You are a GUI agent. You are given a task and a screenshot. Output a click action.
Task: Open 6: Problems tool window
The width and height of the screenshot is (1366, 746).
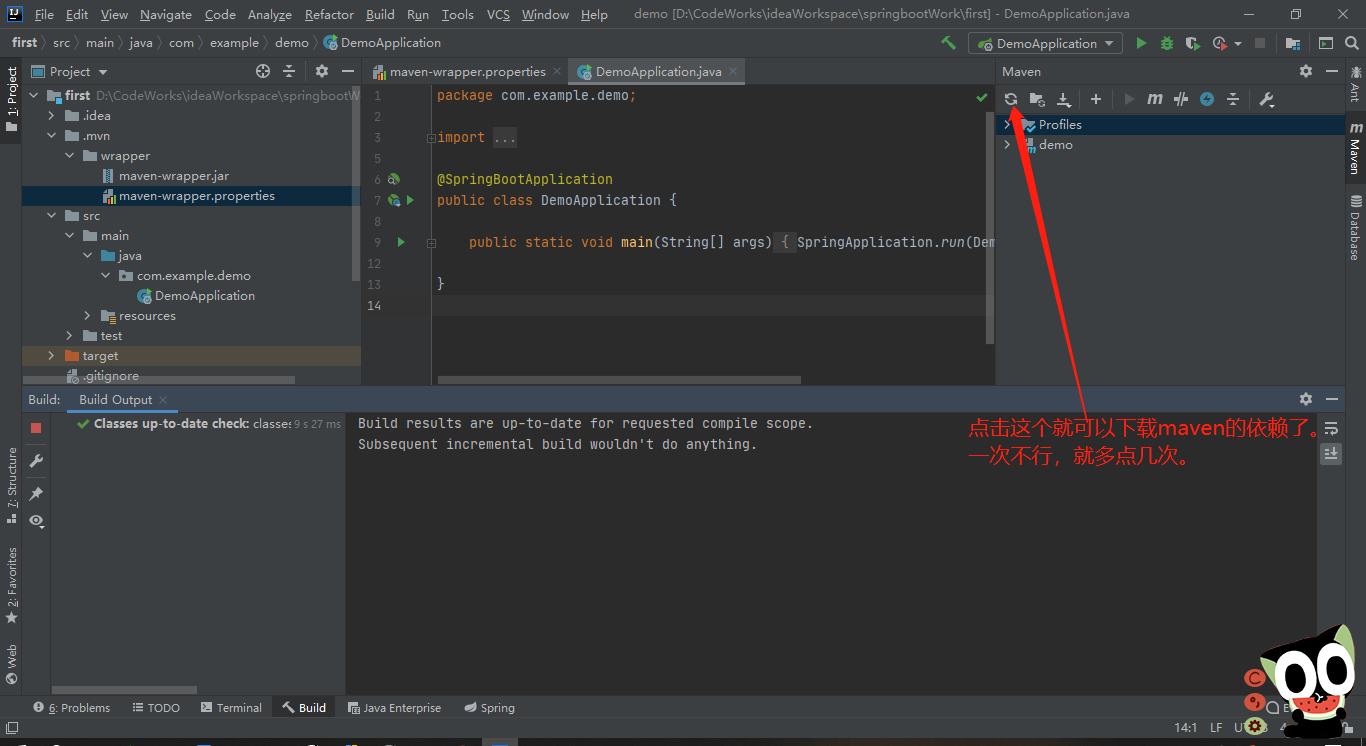point(71,707)
